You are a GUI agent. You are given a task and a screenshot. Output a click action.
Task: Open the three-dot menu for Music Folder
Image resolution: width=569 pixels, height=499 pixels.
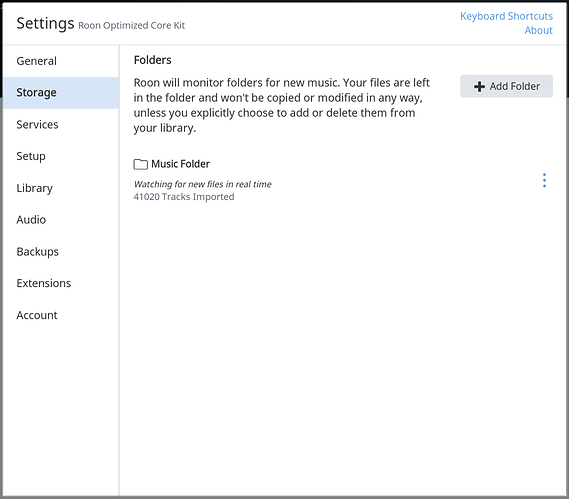(x=544, y=180)
